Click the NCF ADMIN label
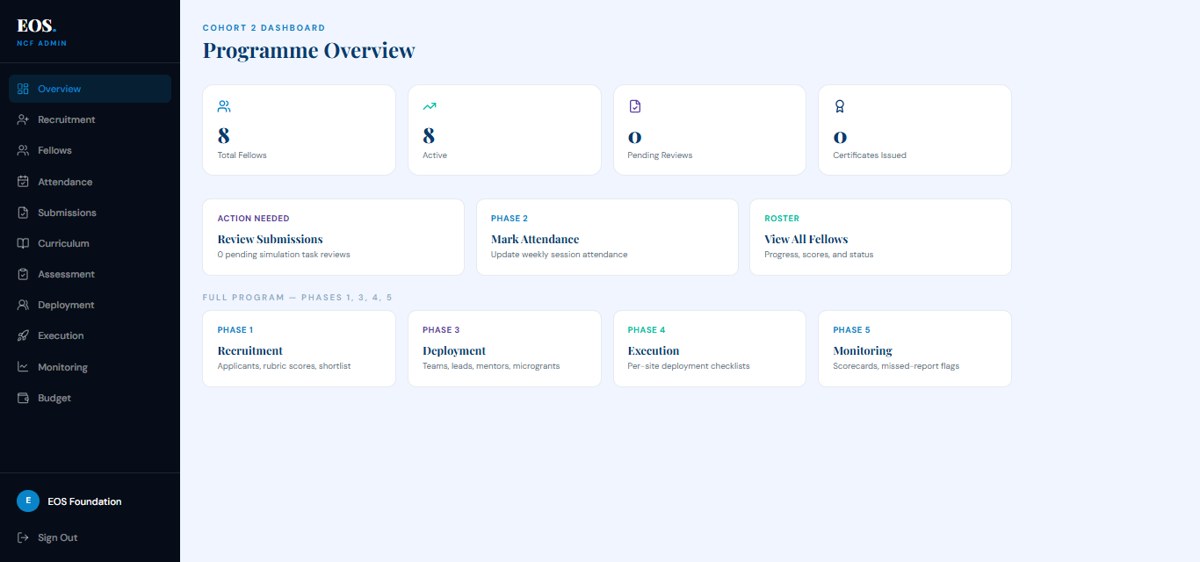This screenshot has width=1200, height=562. pyautogui.click(x=42, y=44)
